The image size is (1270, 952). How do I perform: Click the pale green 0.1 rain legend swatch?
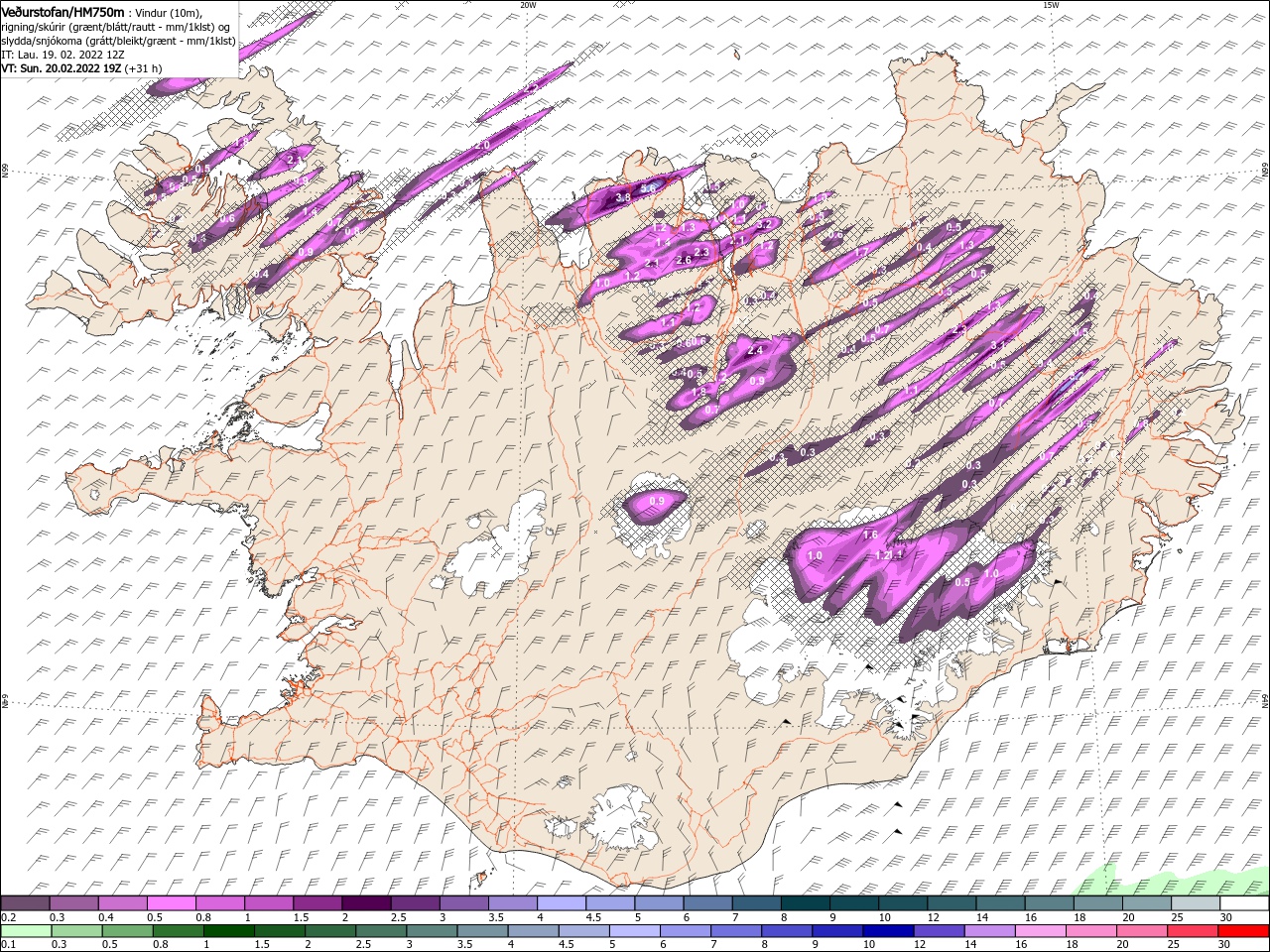25,931
